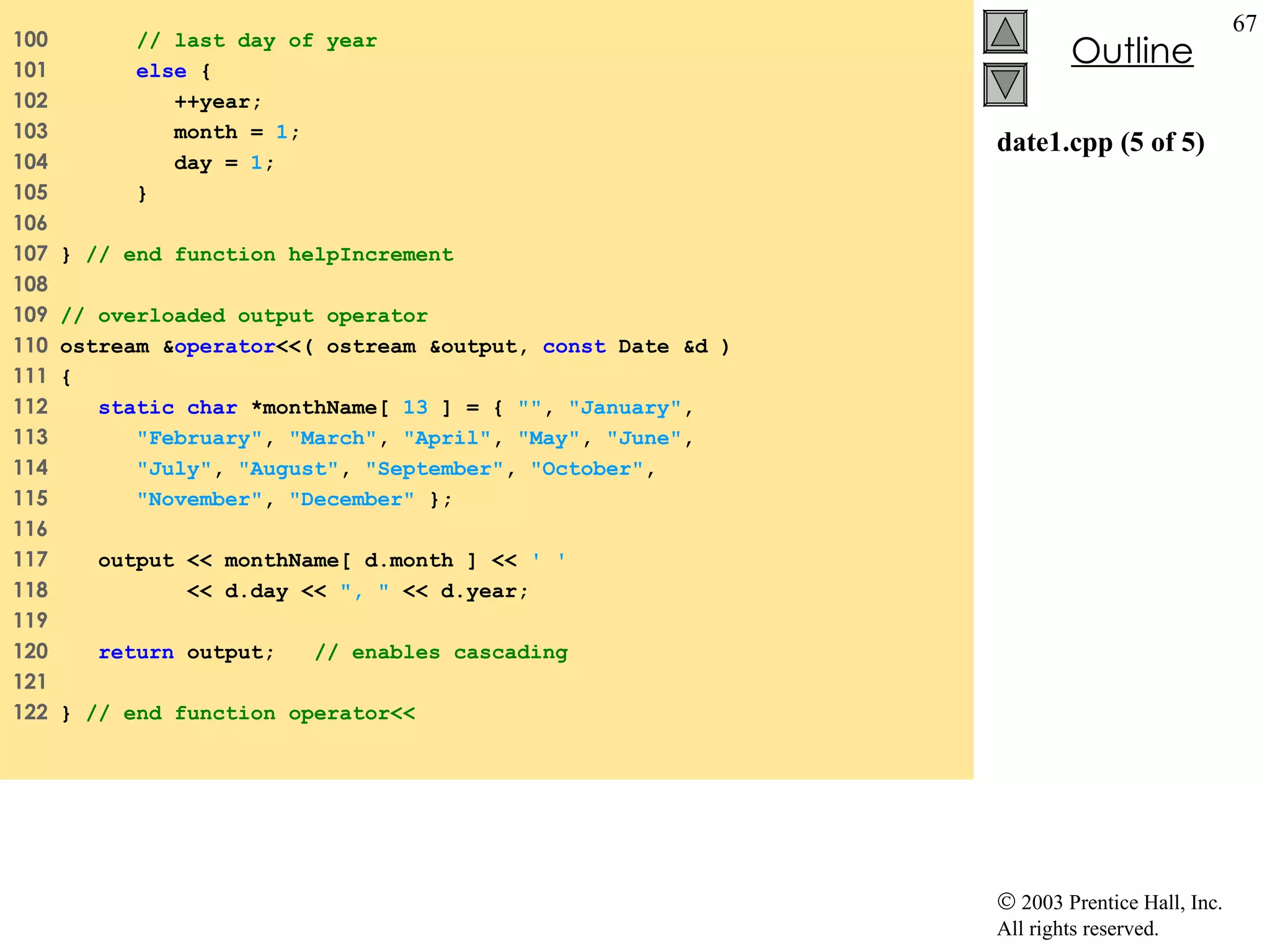Click the "October" string literal
The image size is (1270, 952).
[x=587, y=469]
